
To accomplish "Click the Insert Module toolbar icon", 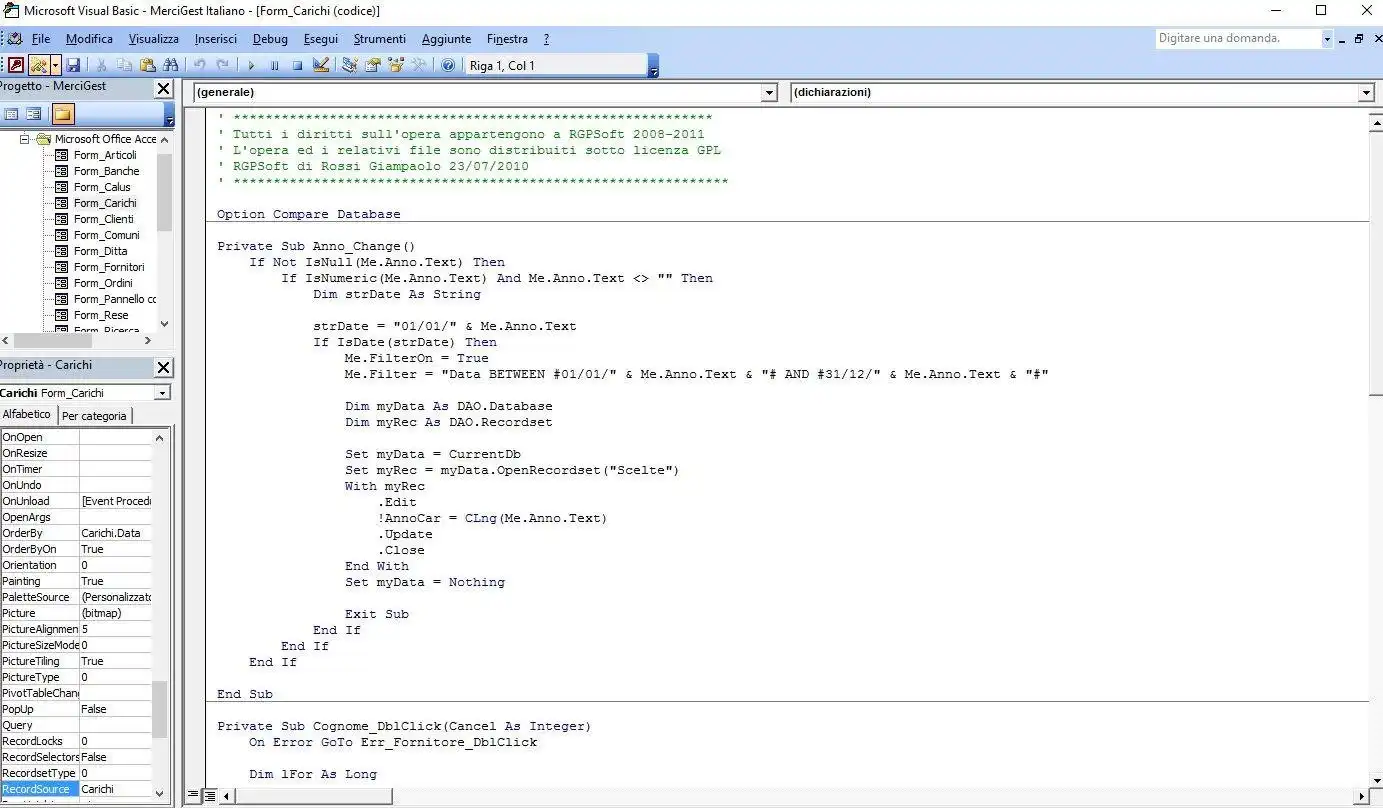I will click(38, 65).
